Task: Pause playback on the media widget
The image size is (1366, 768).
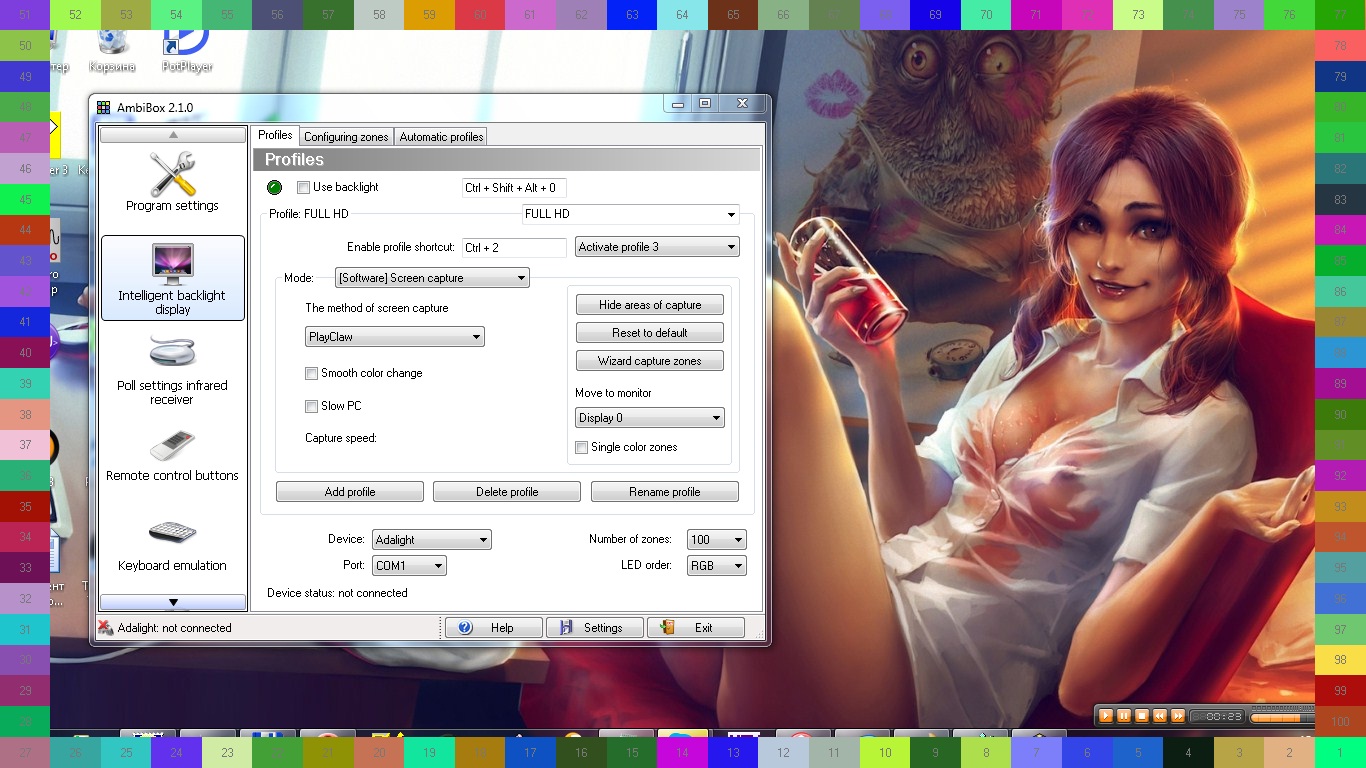Action: click(1124, 716)
